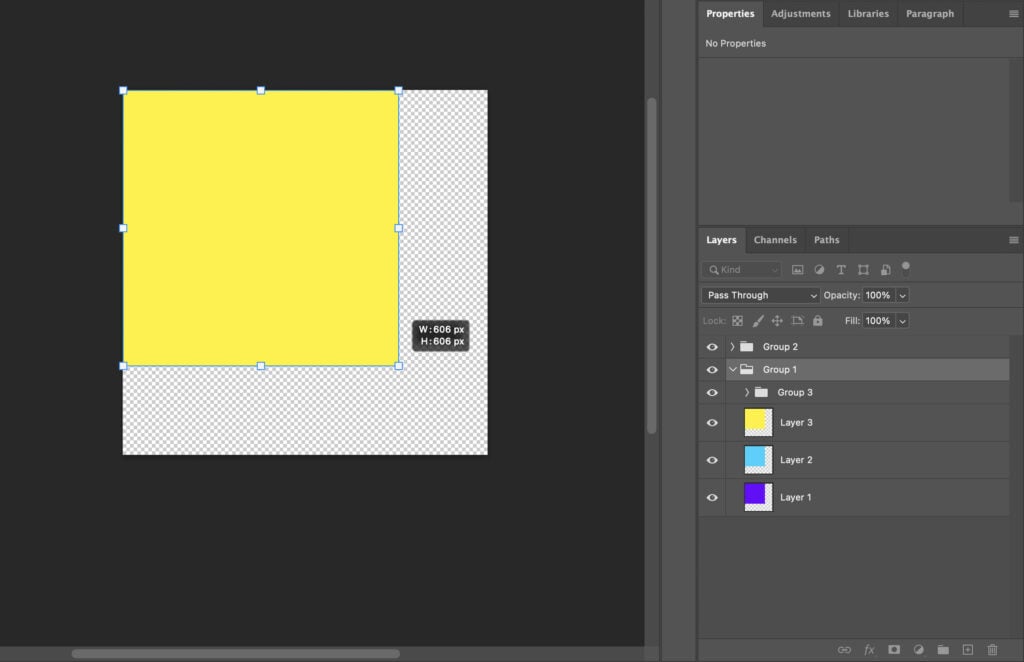The width and height of the screenshot is (1024, 662).
Task: Switch to the Channels tab
Action: 775,240
